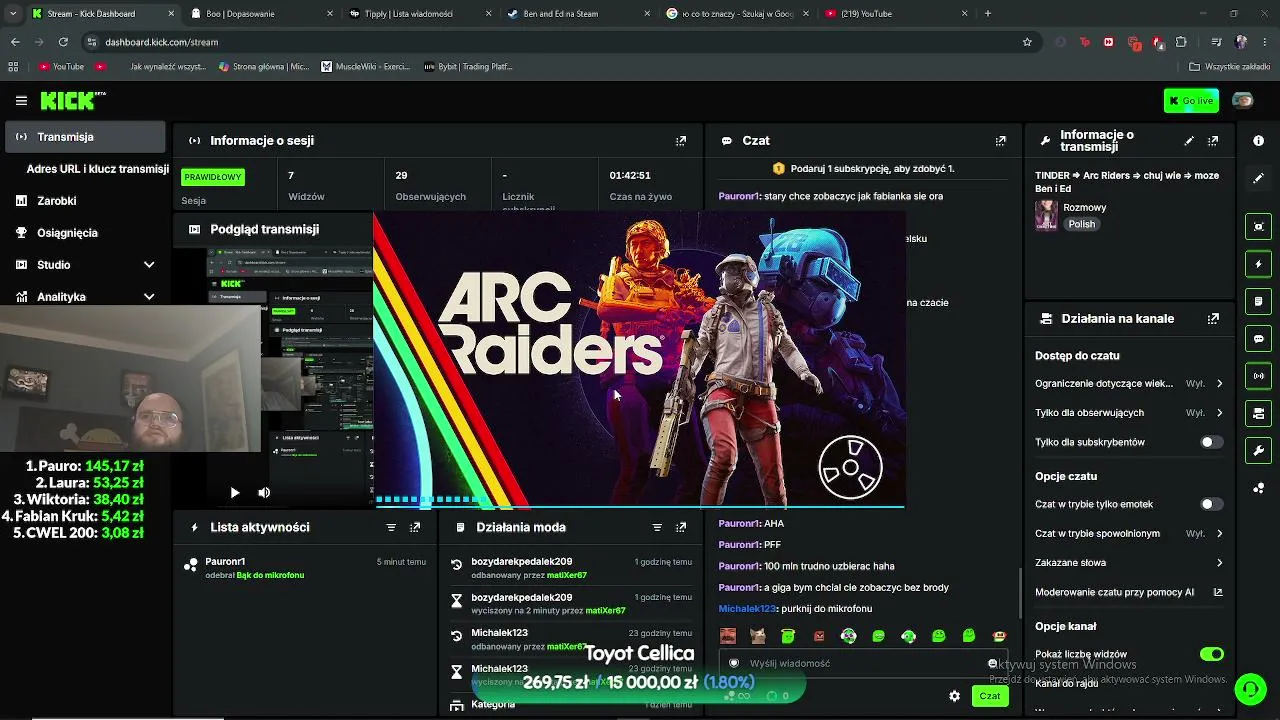Switch to the Tipply browser tab
The image size is (1280, 720).
pos(420,14)
